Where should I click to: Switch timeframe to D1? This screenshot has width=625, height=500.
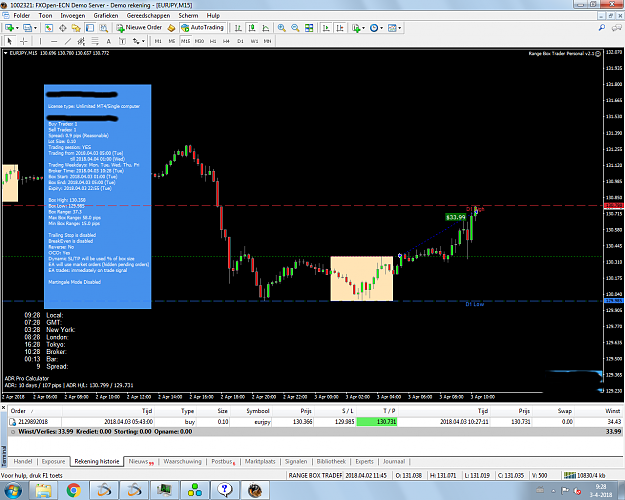(x=240, y=41)
